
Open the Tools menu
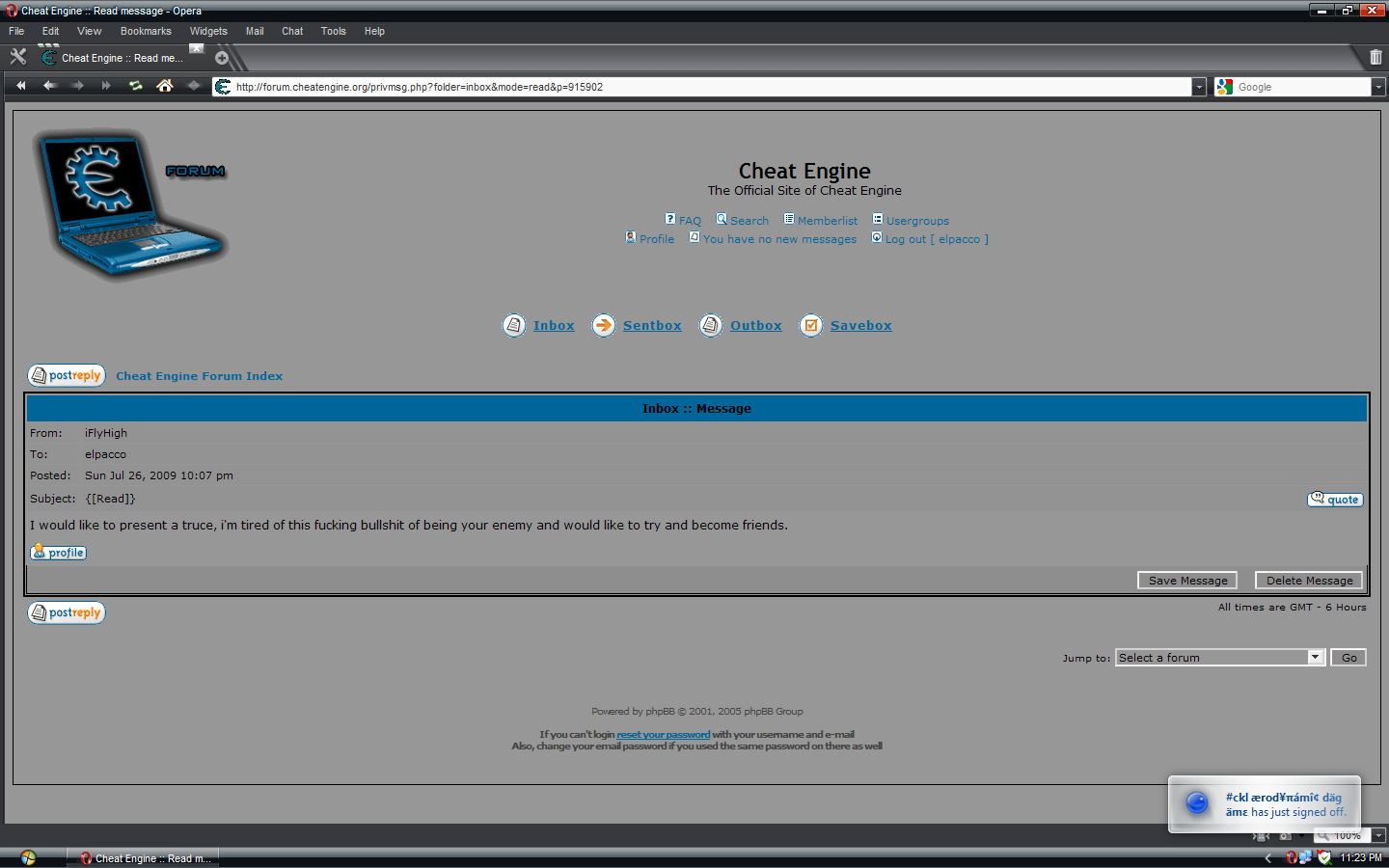coord(334,31)
